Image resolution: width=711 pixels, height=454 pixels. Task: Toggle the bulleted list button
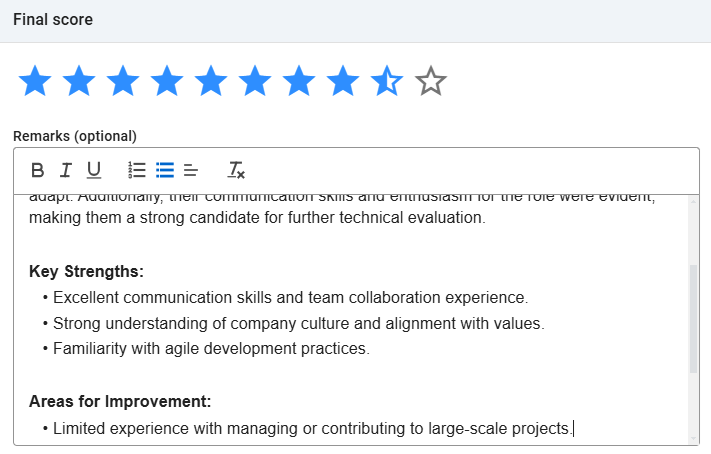(165, 170)
